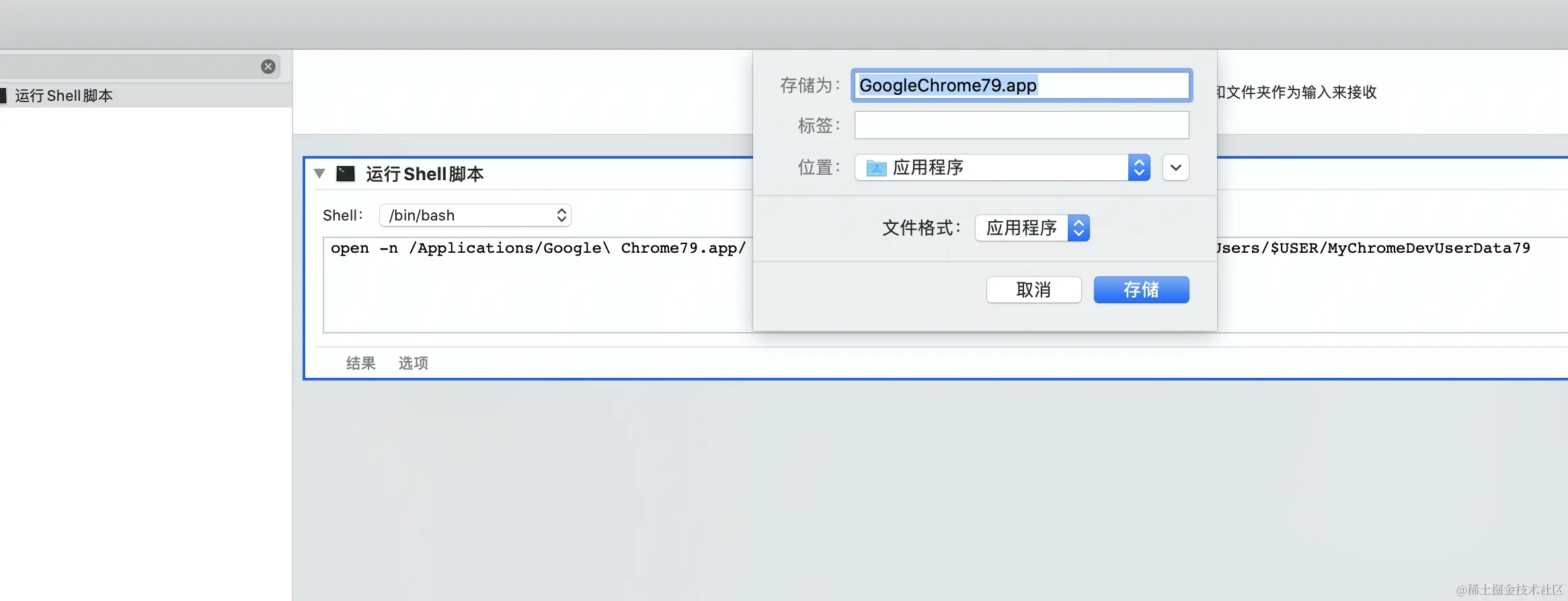Click the terminal icon of the Shell action

[346, 174]
